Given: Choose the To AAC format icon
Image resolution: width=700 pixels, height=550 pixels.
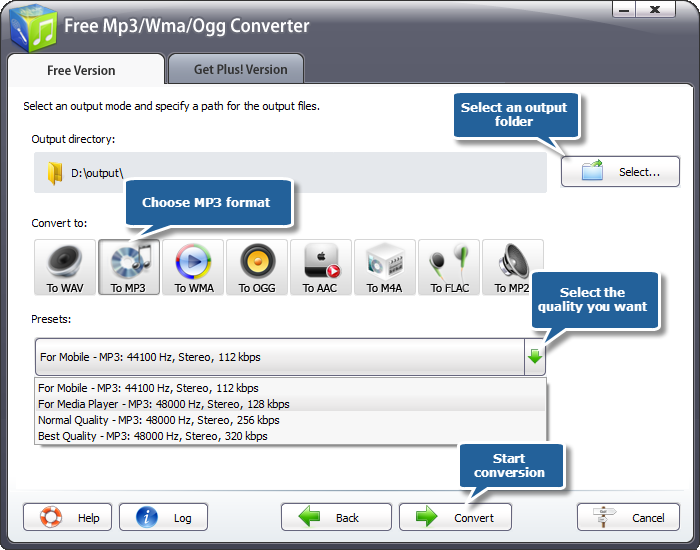Looking at the screenshot, I should (321, 267).
